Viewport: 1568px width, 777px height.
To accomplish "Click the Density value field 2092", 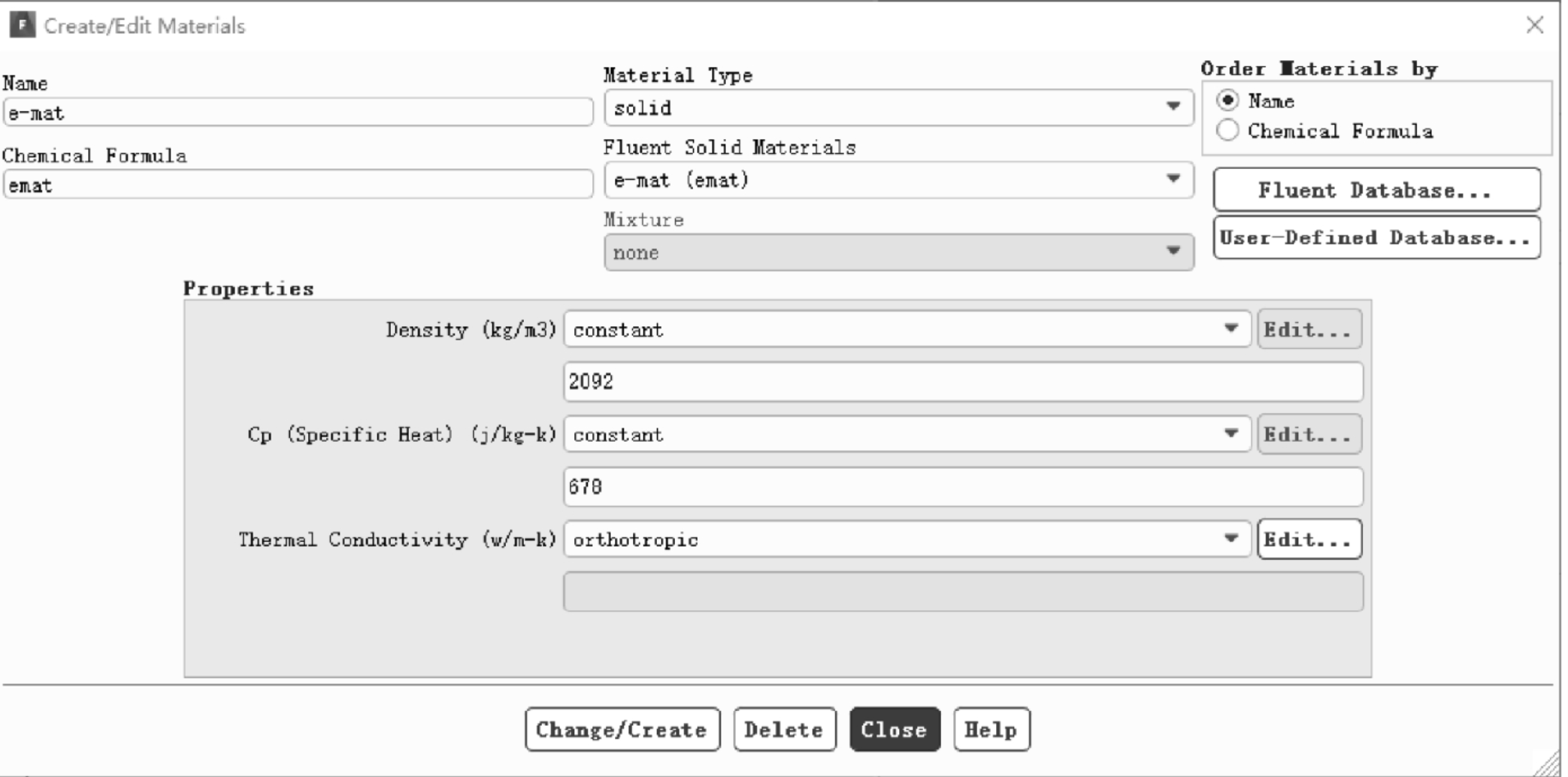I will 963,382.
